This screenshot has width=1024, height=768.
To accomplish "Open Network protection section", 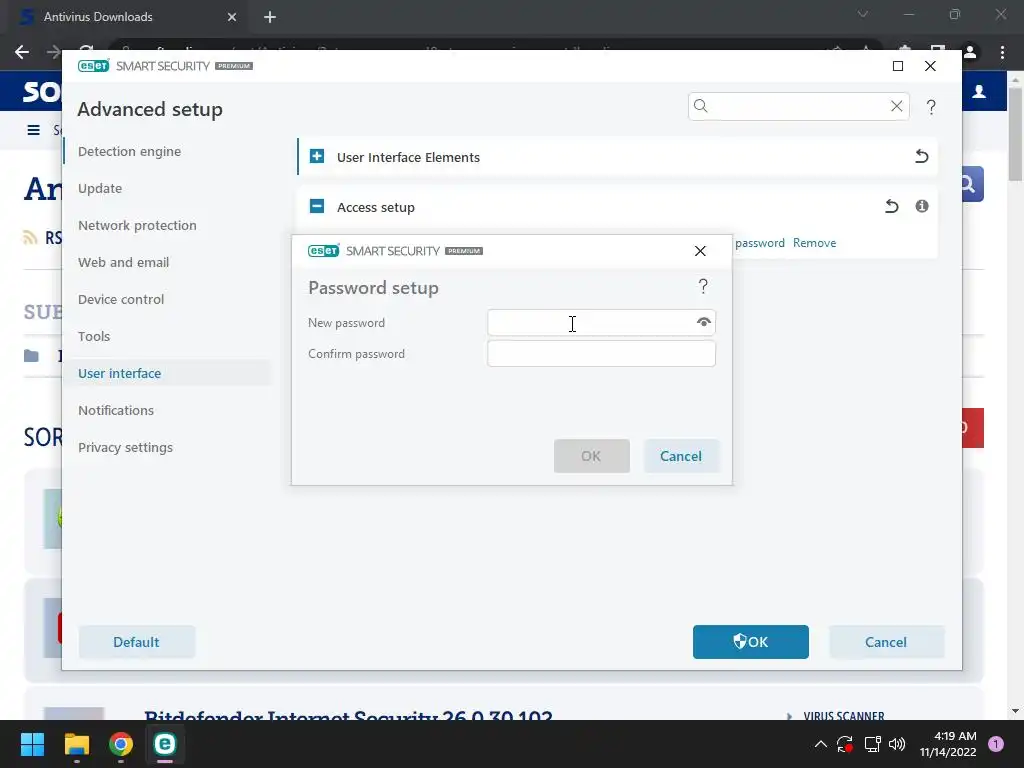I will (x=137, y=225).
